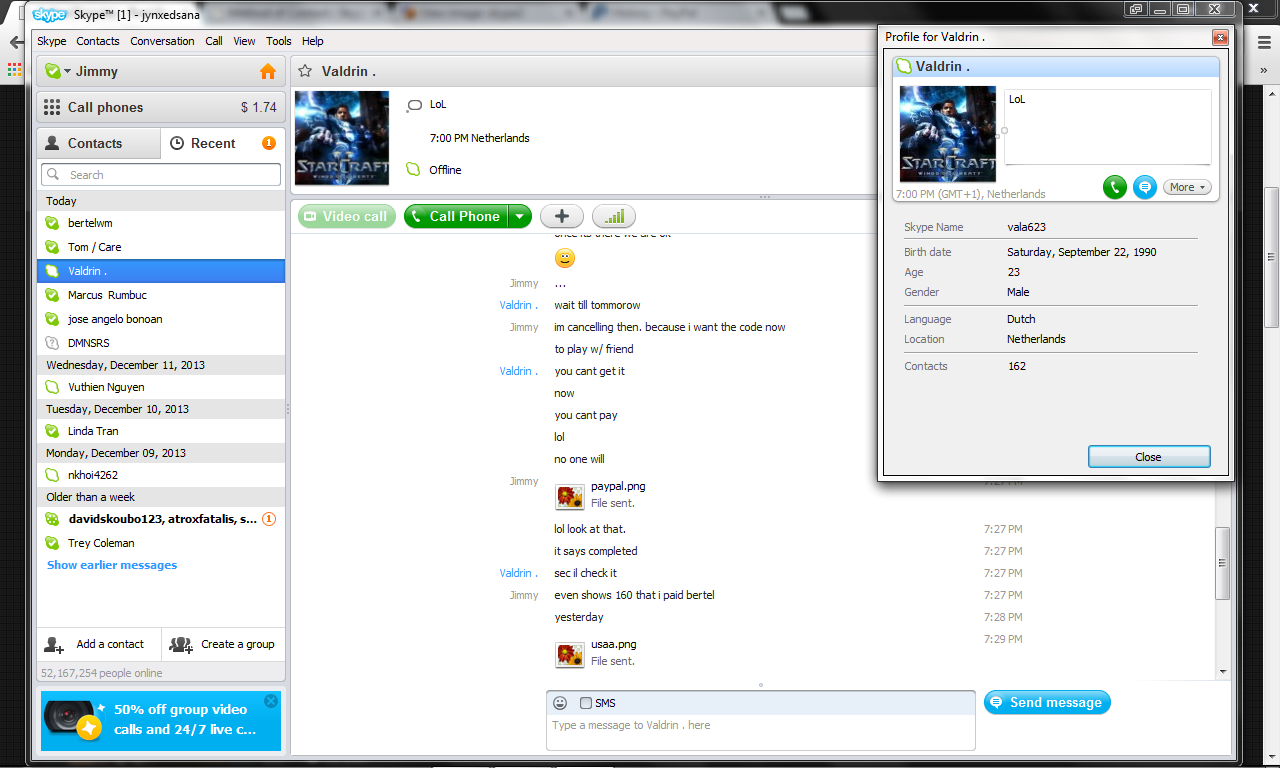The image size is (1280, 768).
Task: Open the 50% off group video ad
Action: (x=161, y=720)
